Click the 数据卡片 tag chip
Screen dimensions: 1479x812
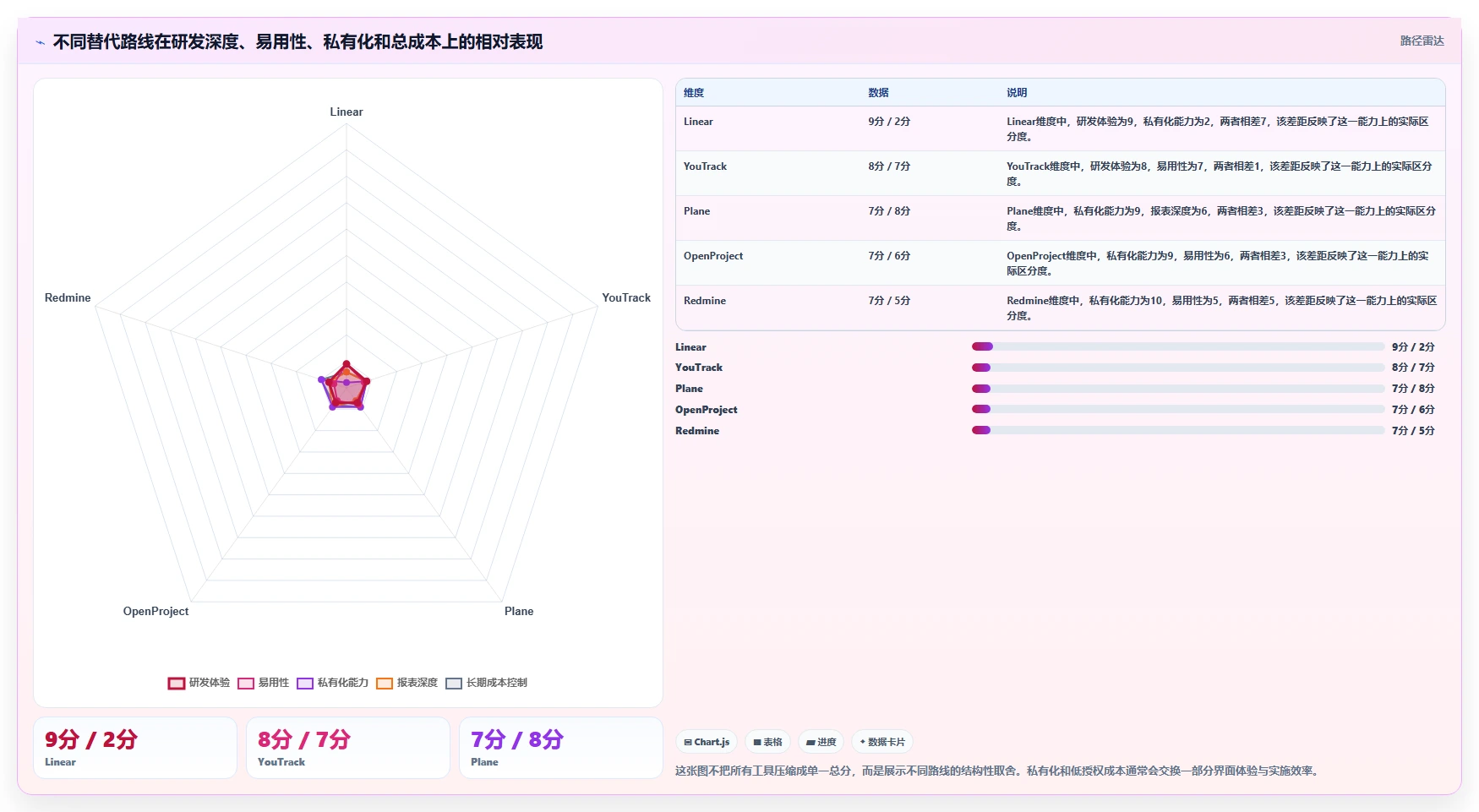pyautogui.click(x=882, y=742)
